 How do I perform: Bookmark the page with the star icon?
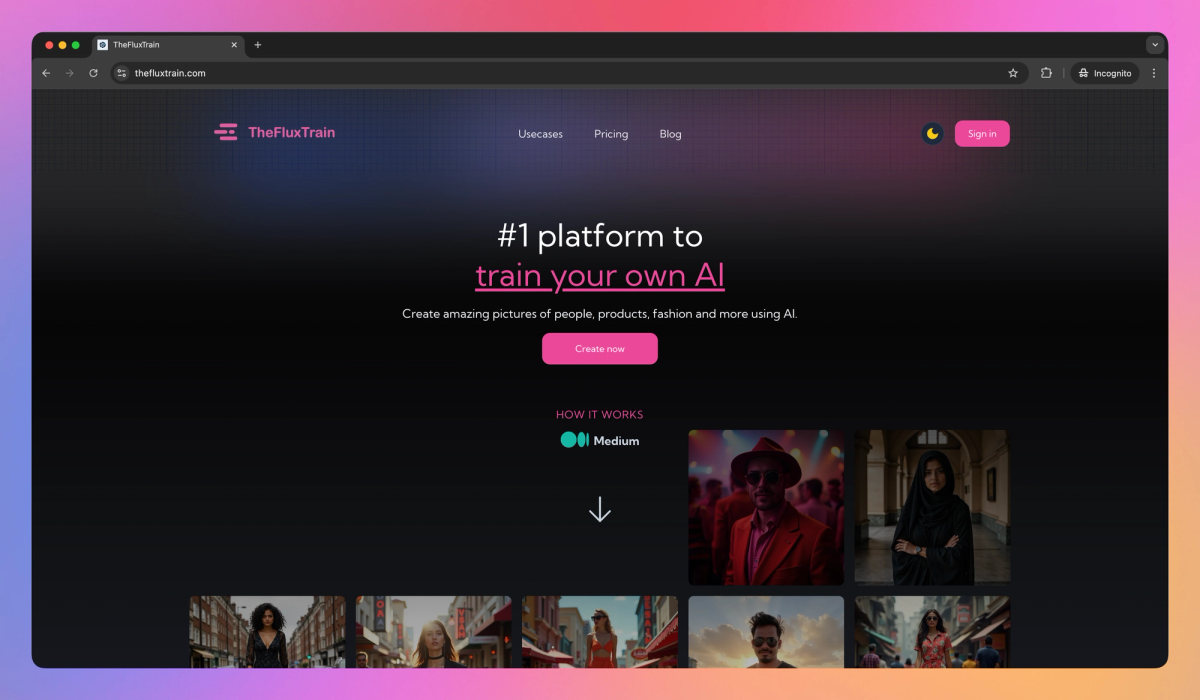coord(1012,72)
